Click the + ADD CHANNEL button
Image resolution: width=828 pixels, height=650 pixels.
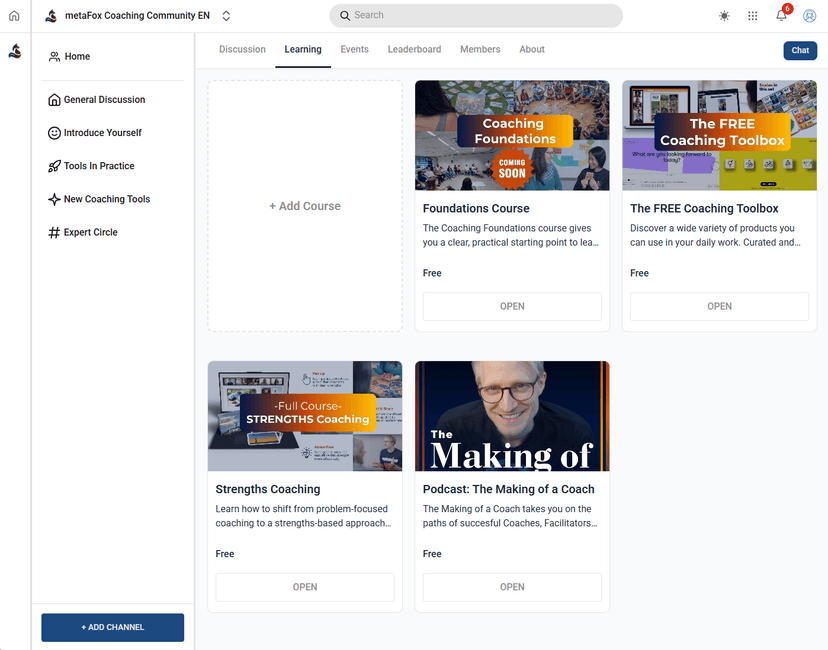112,627
